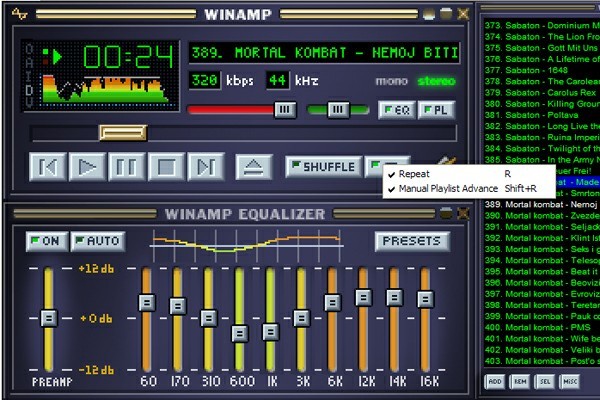Skip to the next track
The width and height of the screenshot is (600, 400).
click(x=206, y=167)
